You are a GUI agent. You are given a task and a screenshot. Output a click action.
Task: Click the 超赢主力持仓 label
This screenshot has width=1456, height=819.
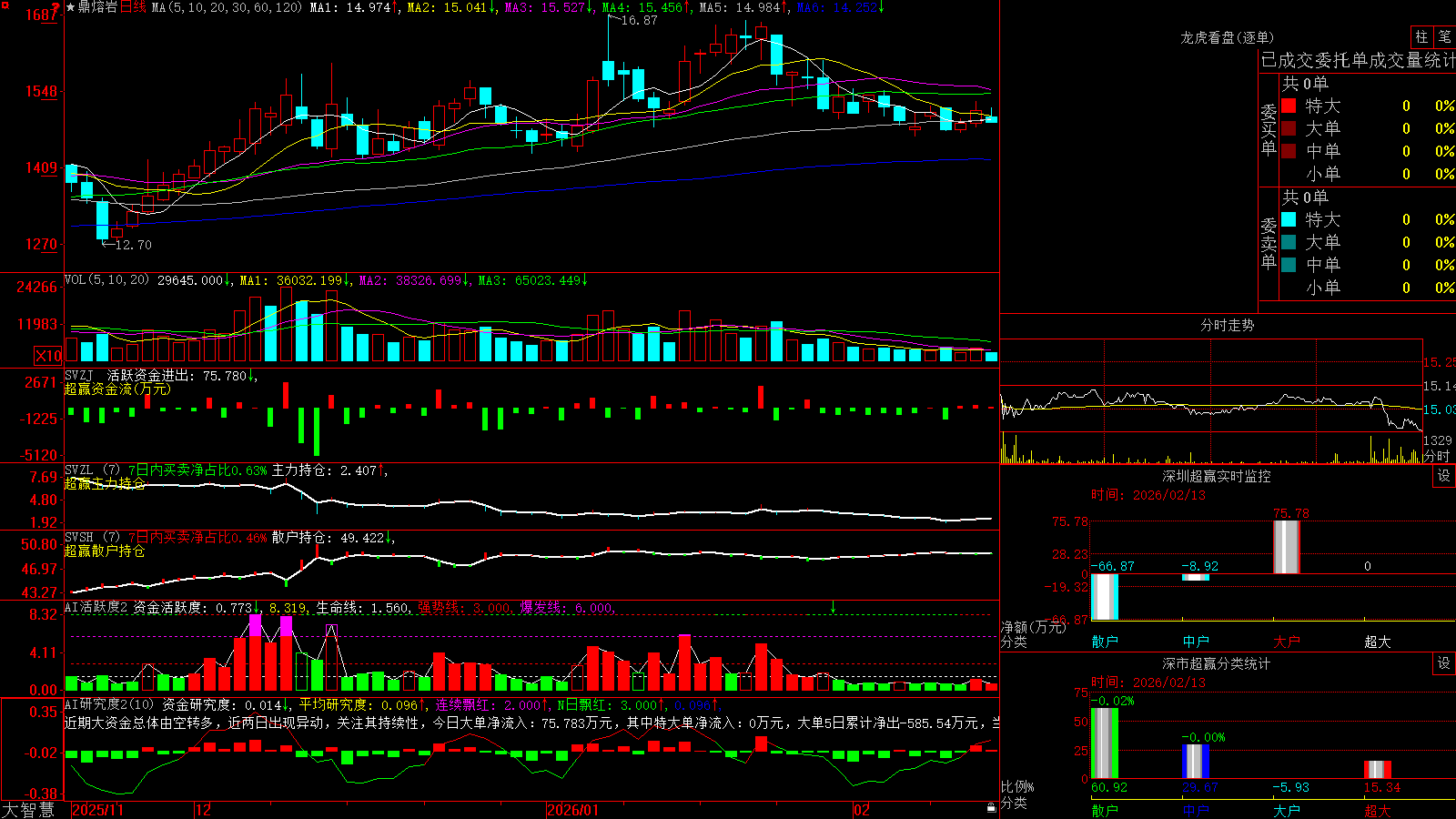[x=105, y=483]
